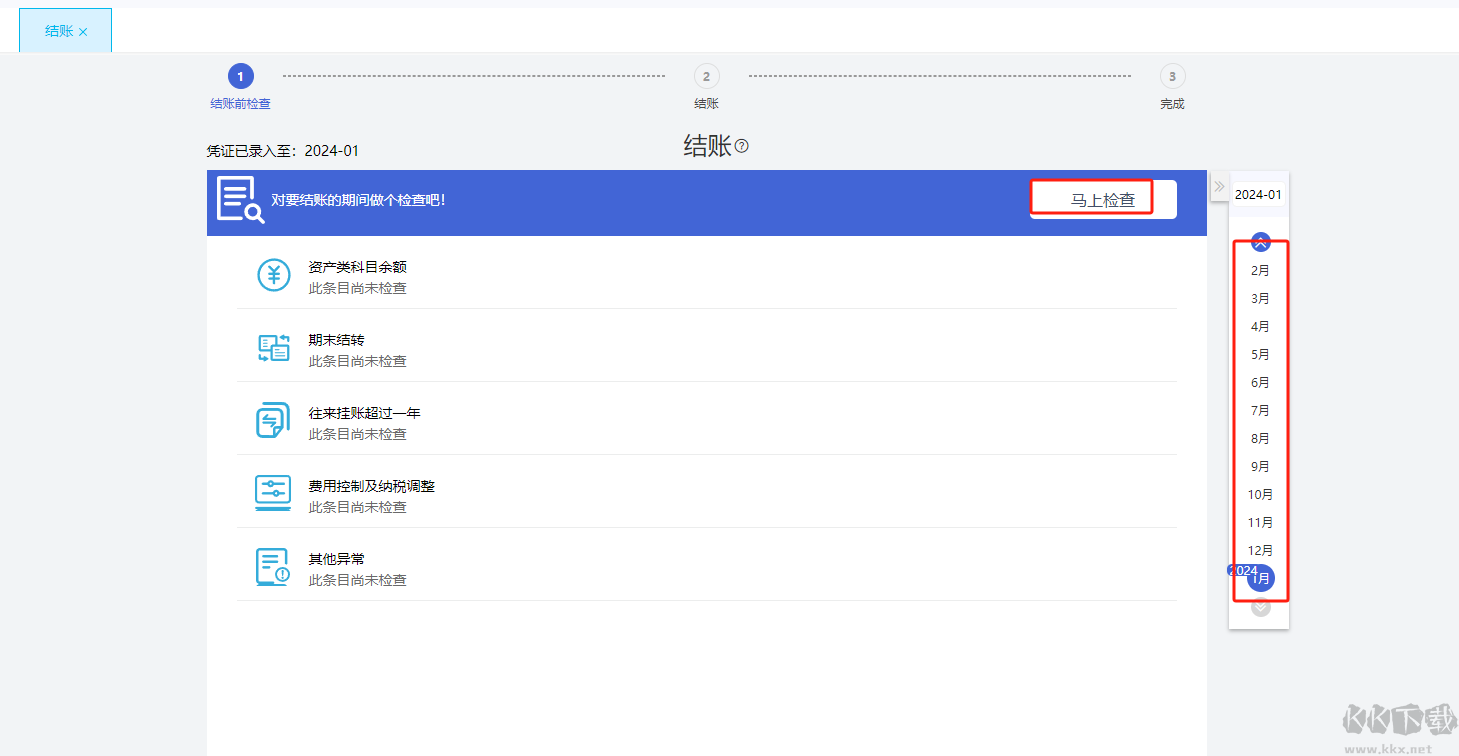Click the step 1 circle for 结账前检查
This screenshot has width=1459, height=756.
240,75
